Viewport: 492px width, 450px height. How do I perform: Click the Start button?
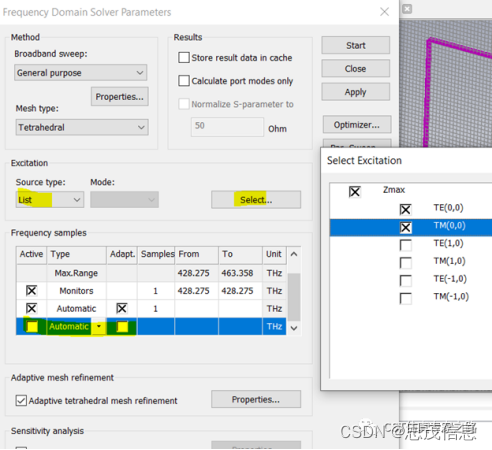pos(356,45)
